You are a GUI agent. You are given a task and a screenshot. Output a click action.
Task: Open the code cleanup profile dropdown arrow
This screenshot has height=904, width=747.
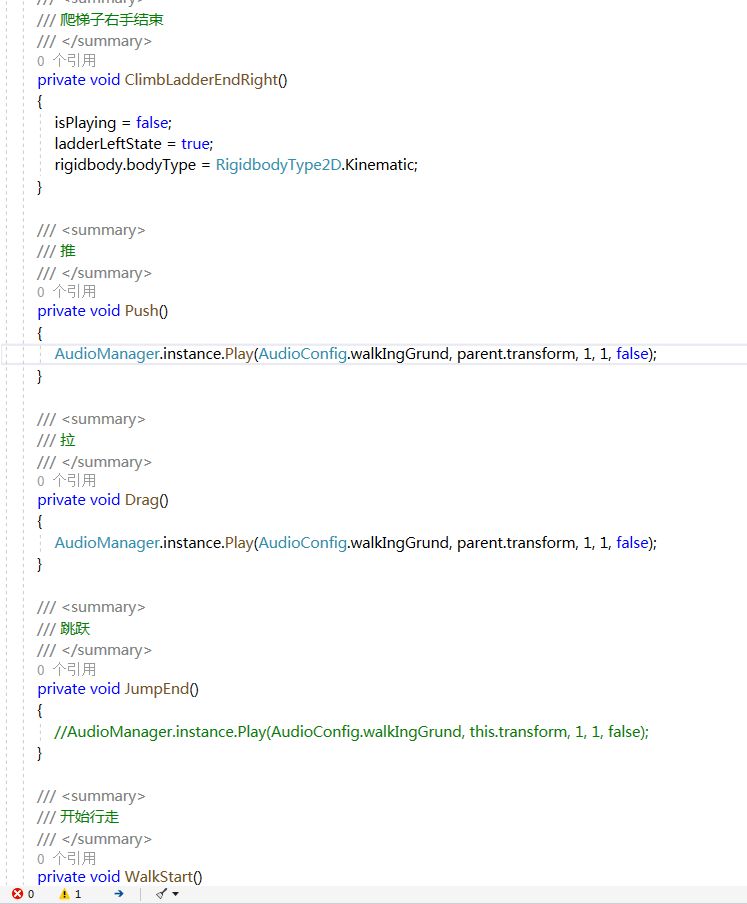176,894
